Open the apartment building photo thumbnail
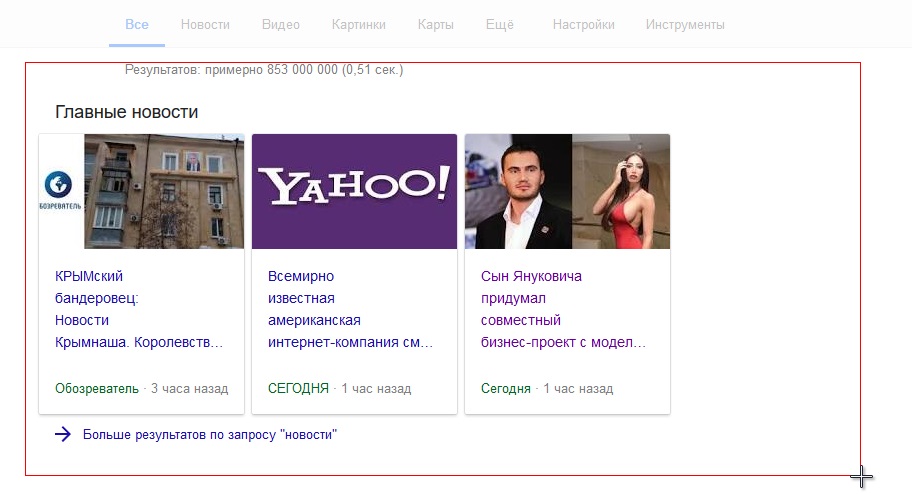 coord(164,191)
